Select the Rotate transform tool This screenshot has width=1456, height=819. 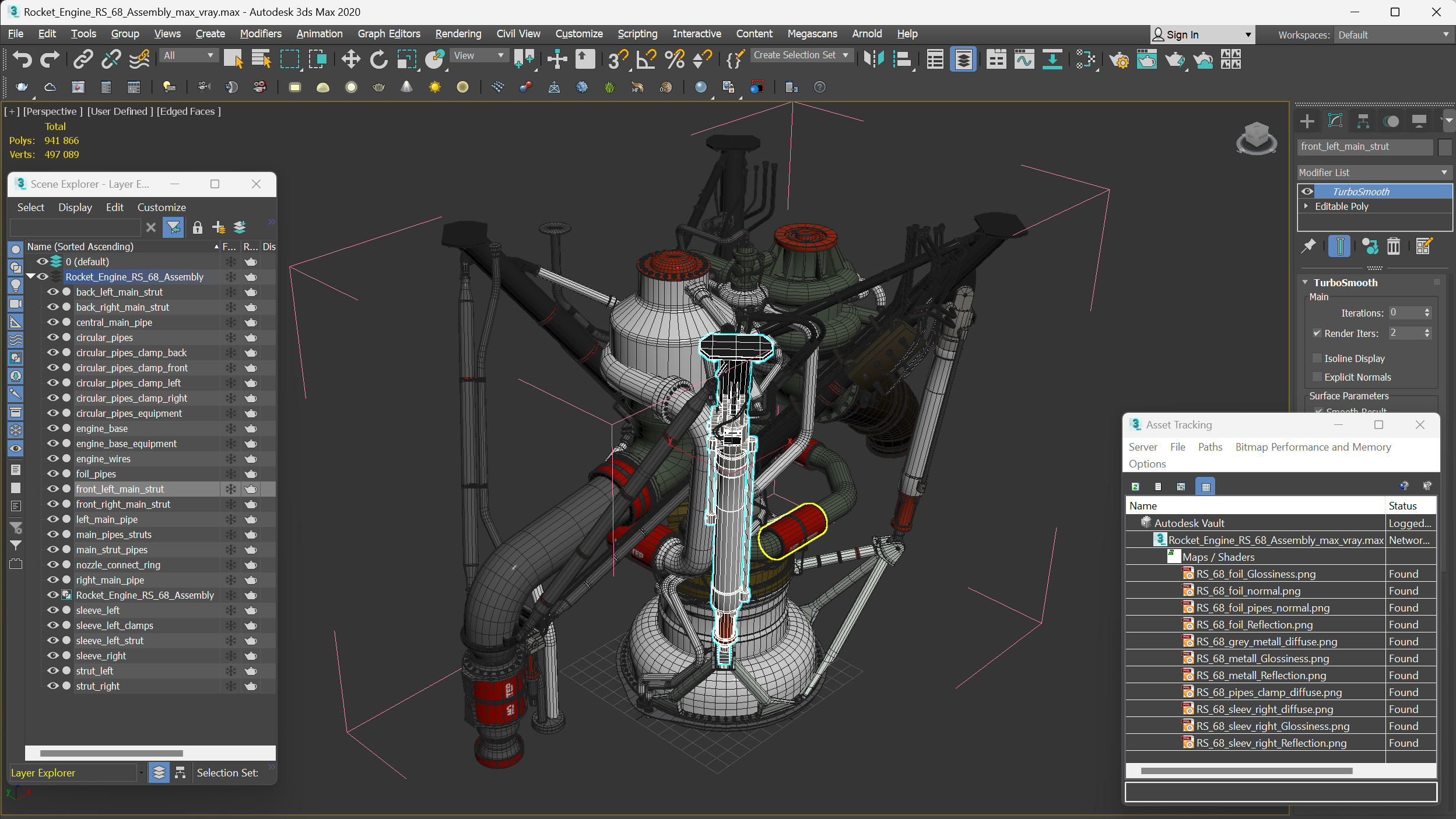point(378,59)
